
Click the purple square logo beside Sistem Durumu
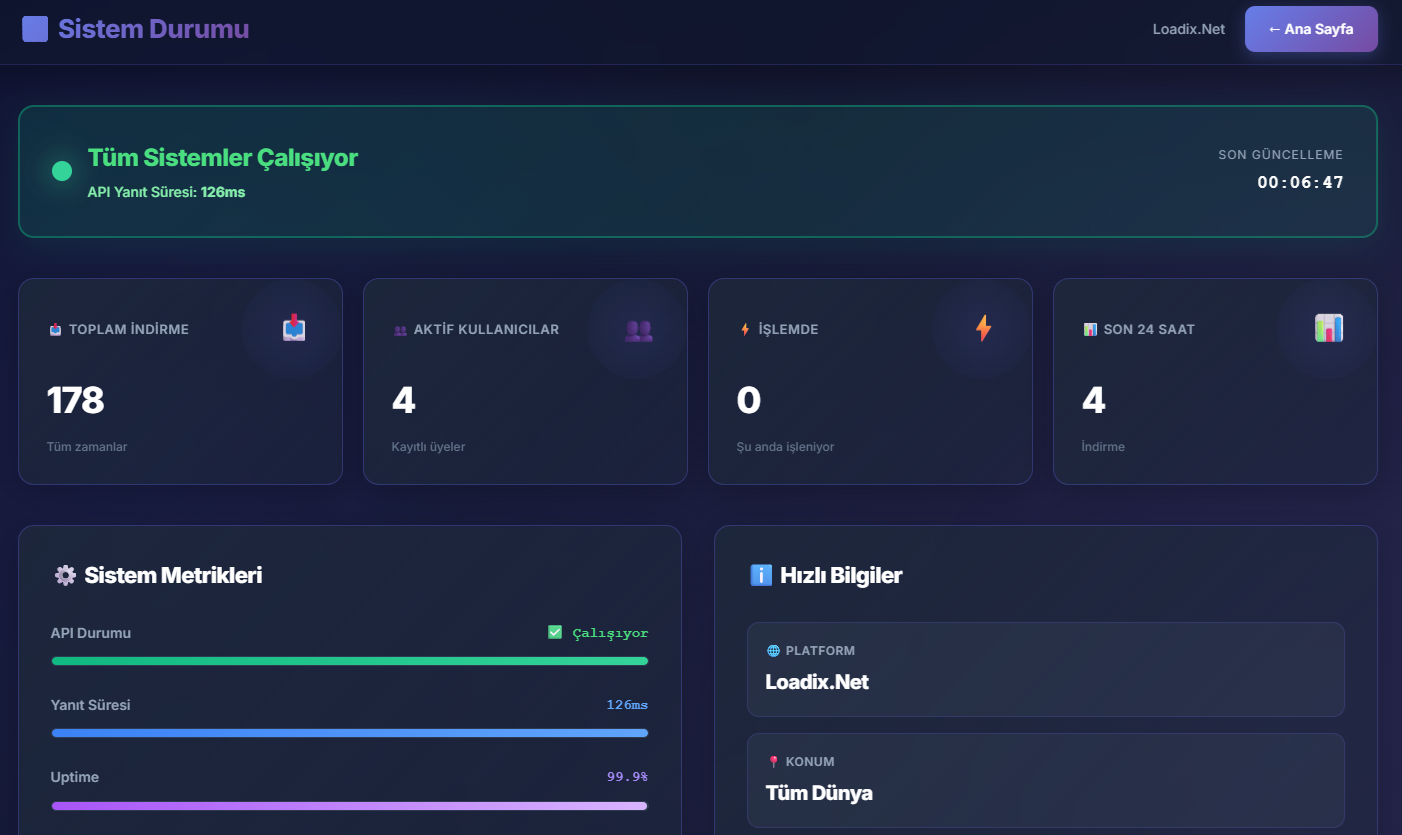pos(35,29)
